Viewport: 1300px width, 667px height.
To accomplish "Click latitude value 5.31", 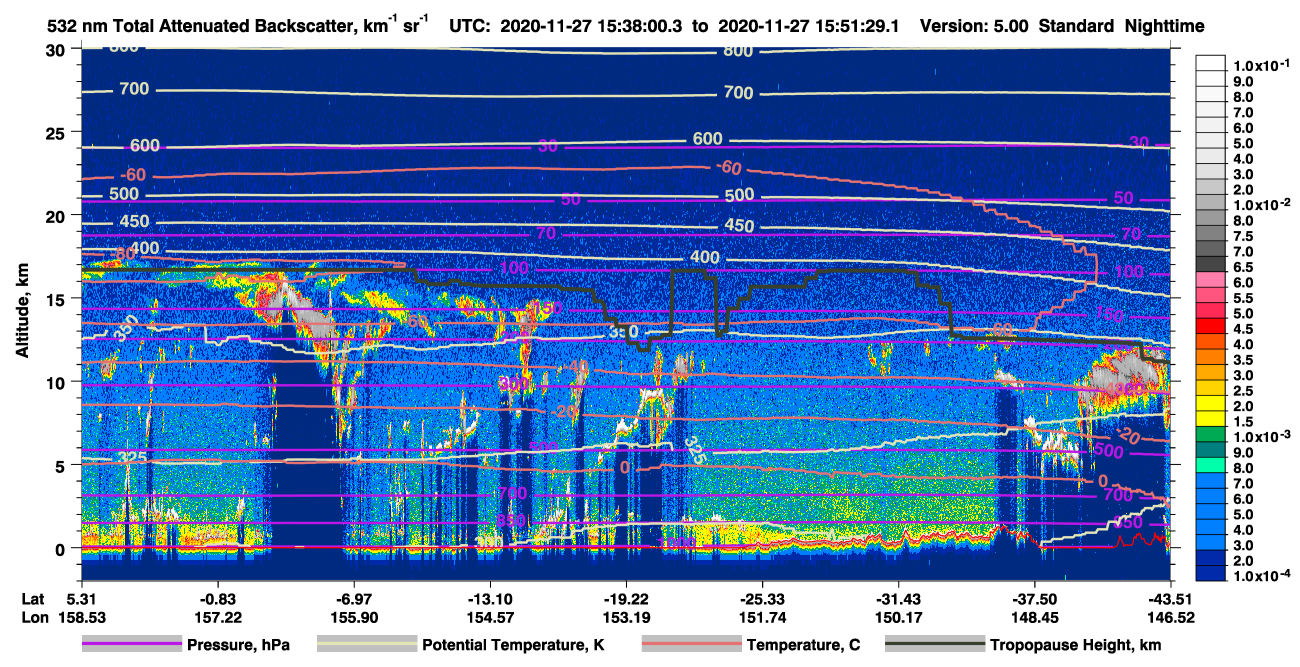I will pos(81,598).
